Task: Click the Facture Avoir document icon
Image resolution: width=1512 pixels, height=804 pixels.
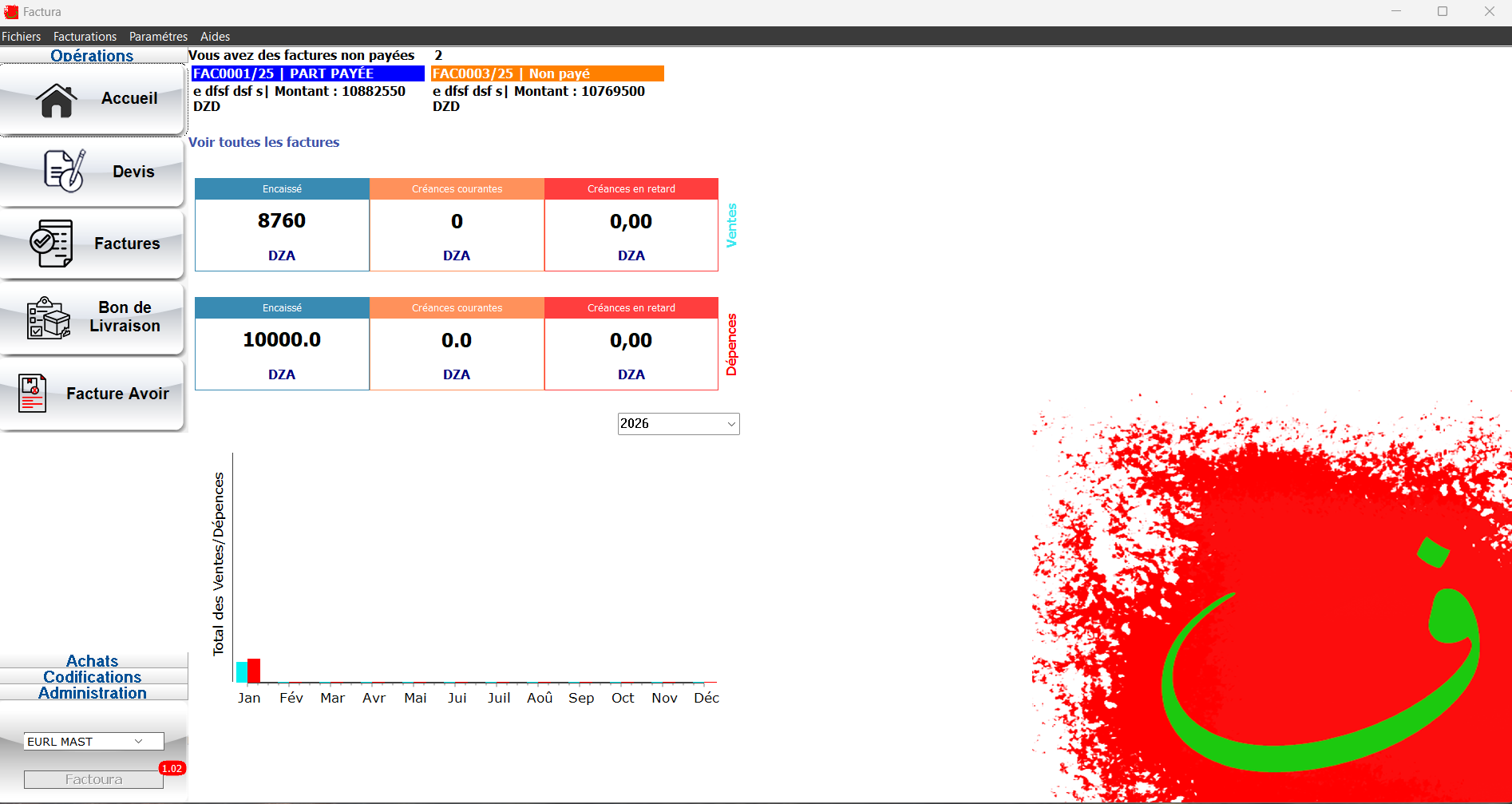Action: tap(32, 394)
